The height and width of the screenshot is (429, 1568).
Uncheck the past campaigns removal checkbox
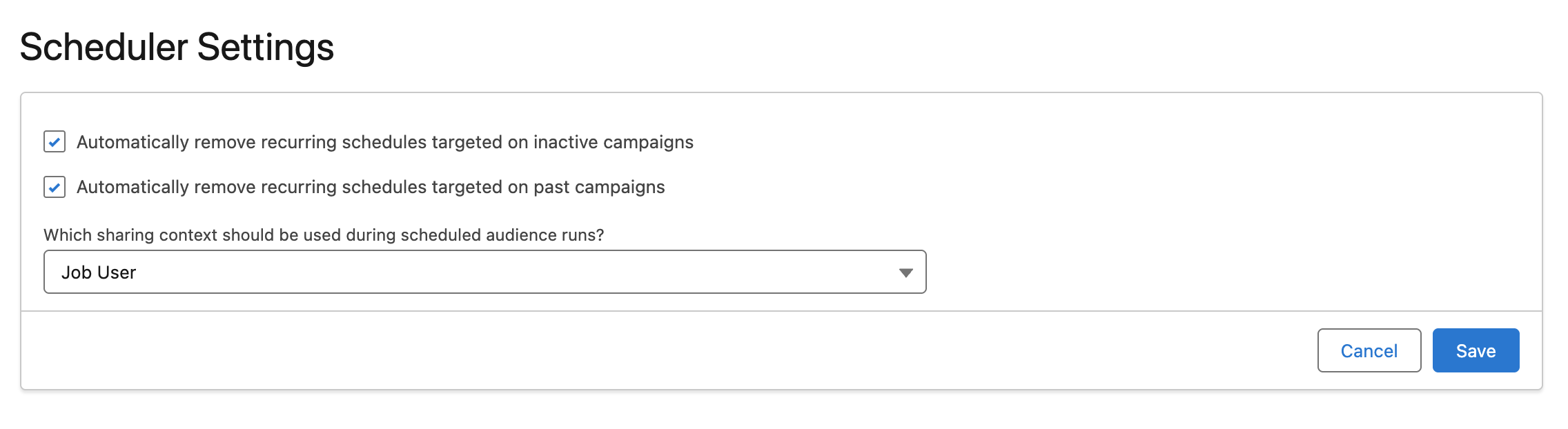tap(55, 187)
